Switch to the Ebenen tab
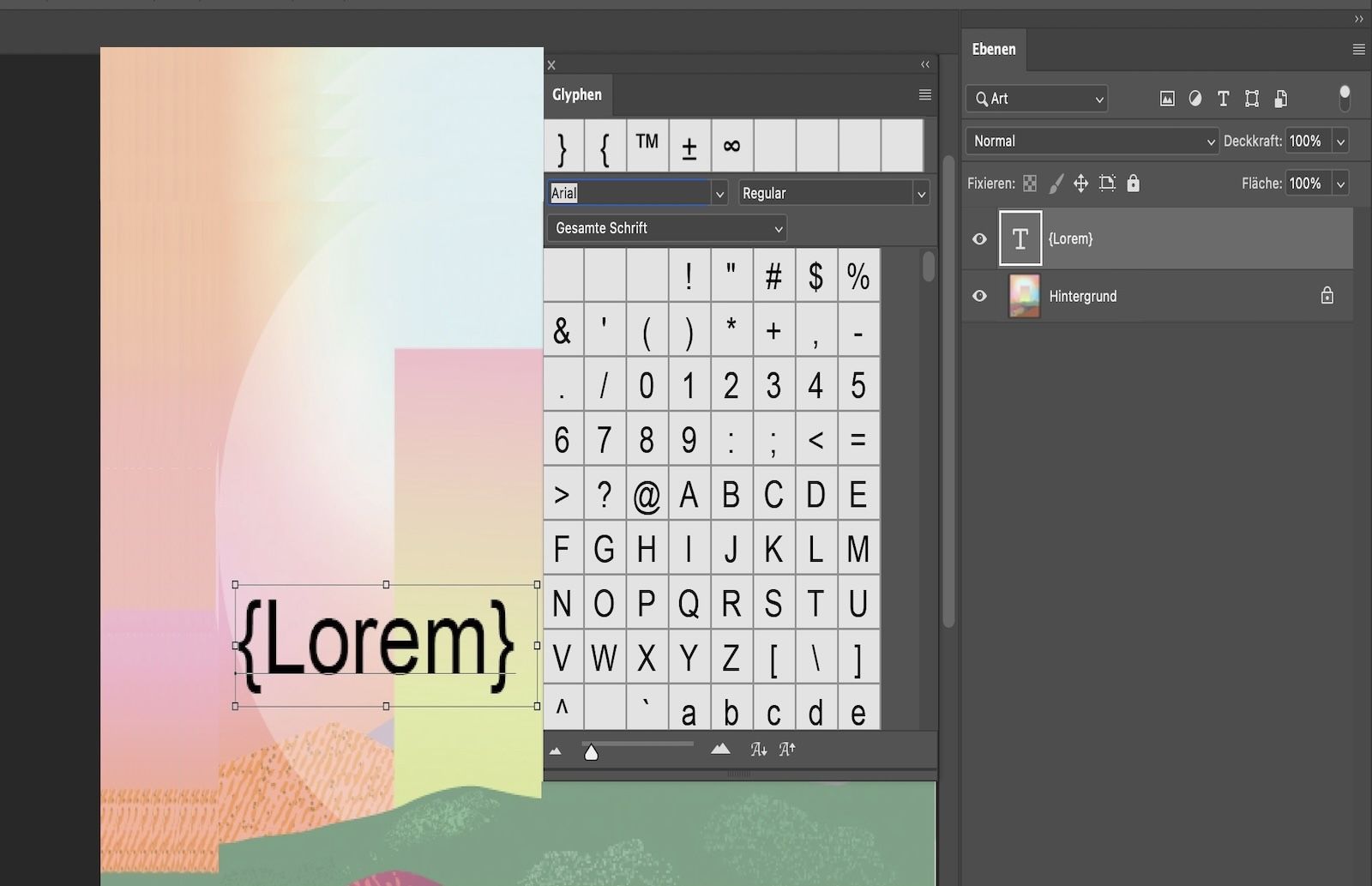The image size is (1372, 886). [993, 49]
